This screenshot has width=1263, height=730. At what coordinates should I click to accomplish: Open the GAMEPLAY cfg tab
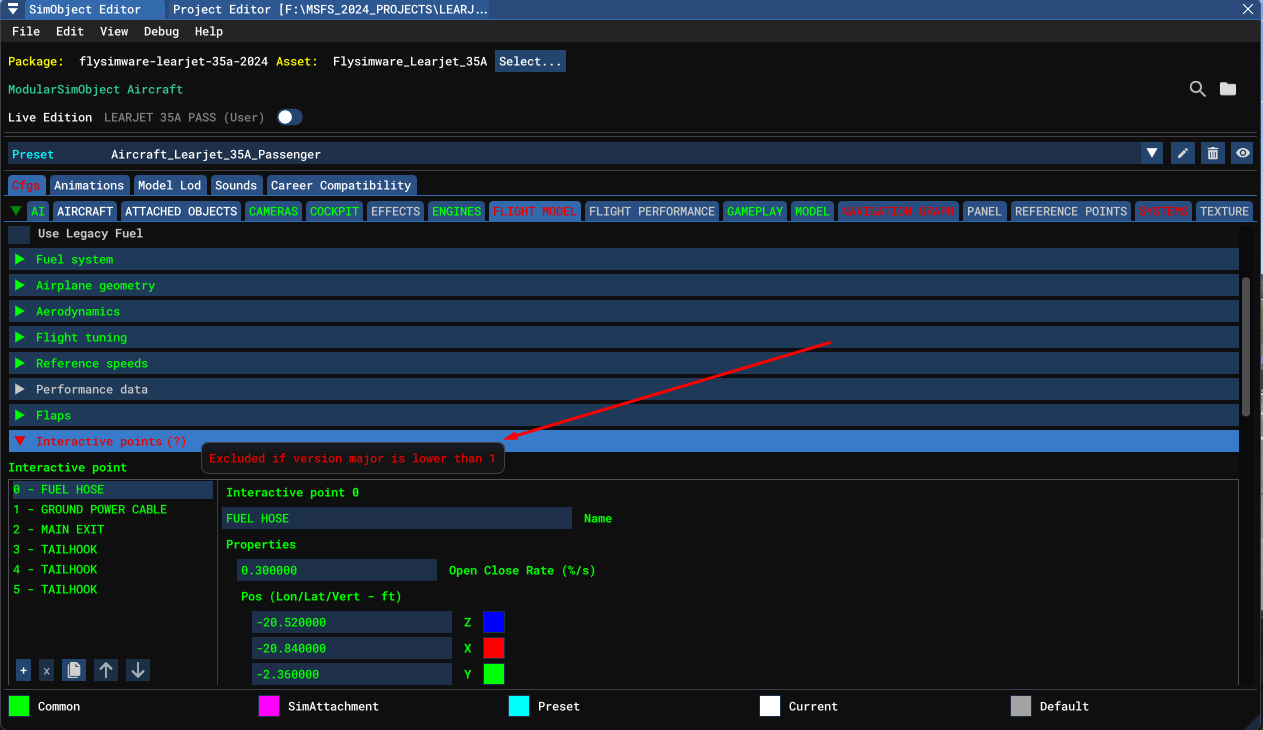click(x=755, y=211)
